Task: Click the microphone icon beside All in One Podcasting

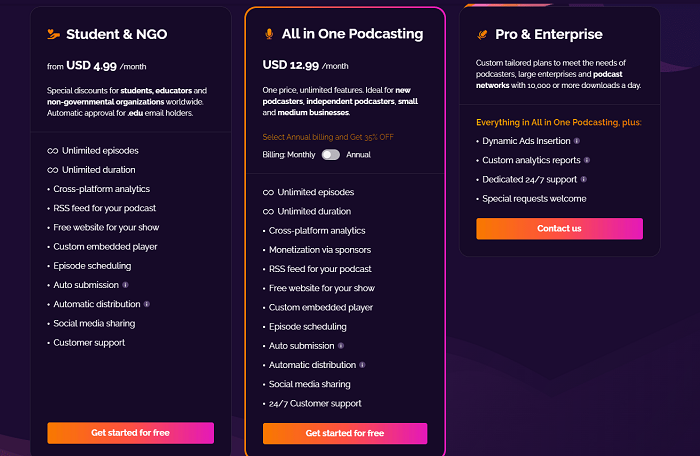Action: coord(268,34)
